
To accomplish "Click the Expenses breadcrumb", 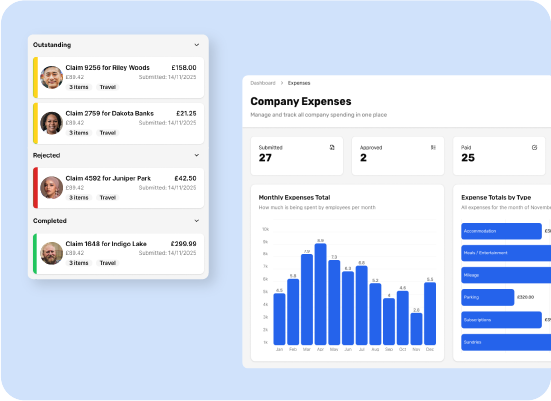I will pos(299,83).
